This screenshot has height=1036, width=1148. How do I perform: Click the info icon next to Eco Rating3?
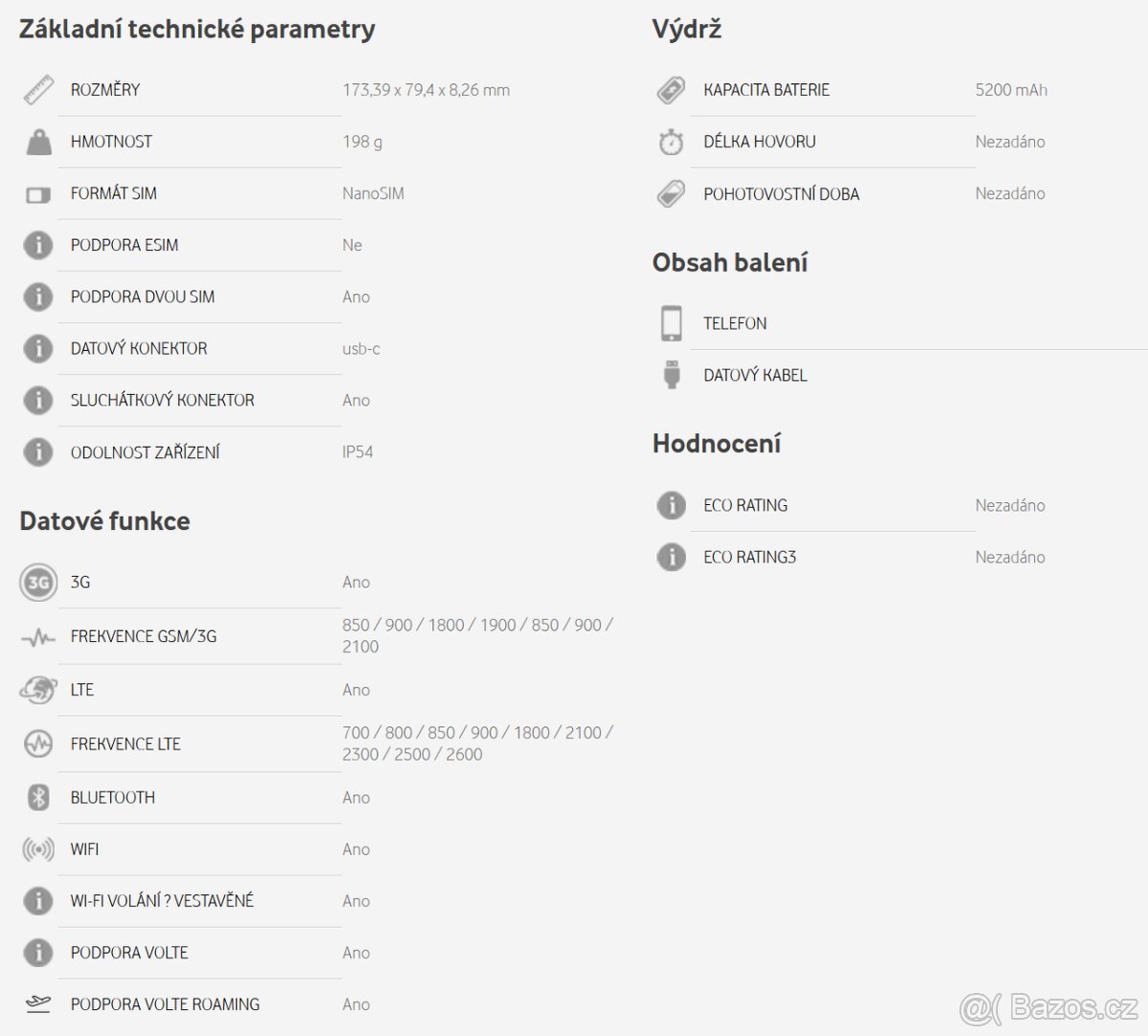click(672, 557)
